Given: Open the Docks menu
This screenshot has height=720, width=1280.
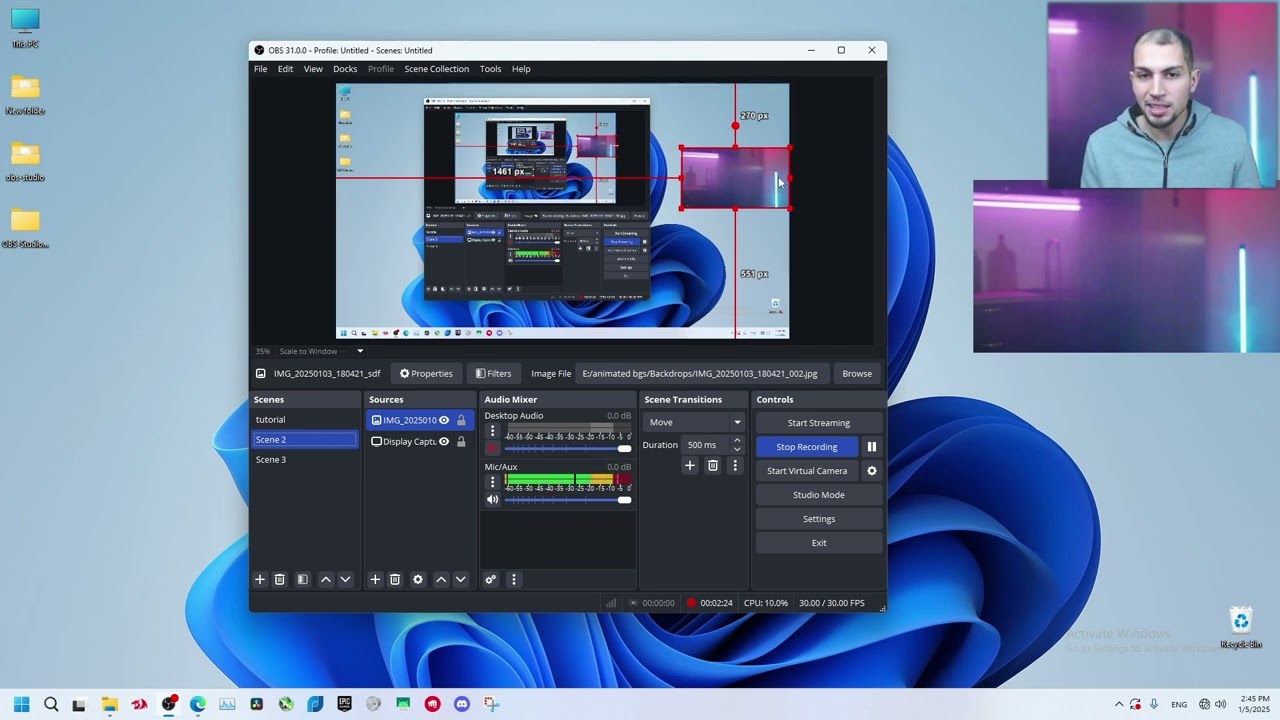Looking at the screenshot, I should point(345,69).
